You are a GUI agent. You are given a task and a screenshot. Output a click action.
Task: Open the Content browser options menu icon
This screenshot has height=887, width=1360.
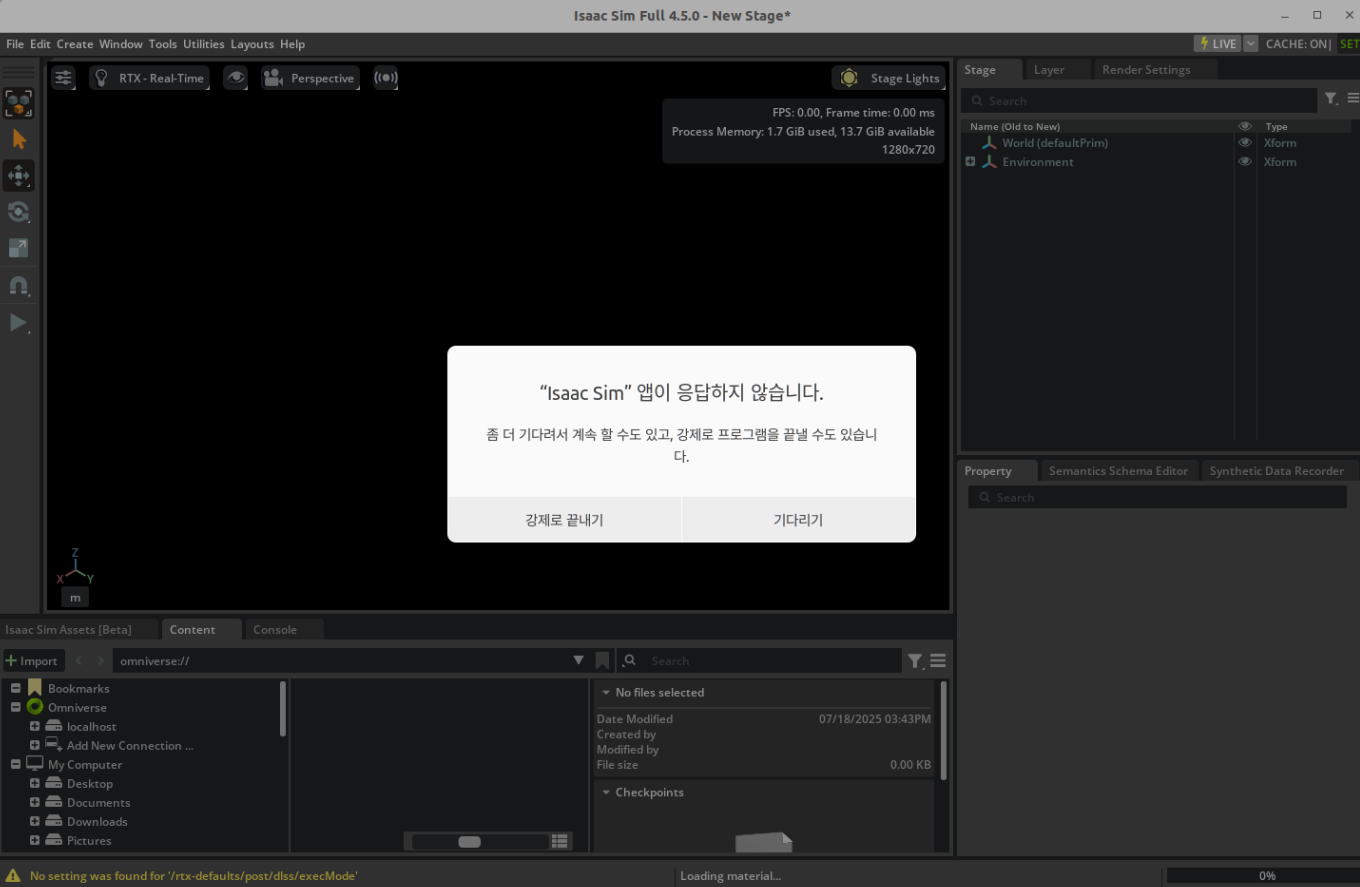click(x=938, y=661)
